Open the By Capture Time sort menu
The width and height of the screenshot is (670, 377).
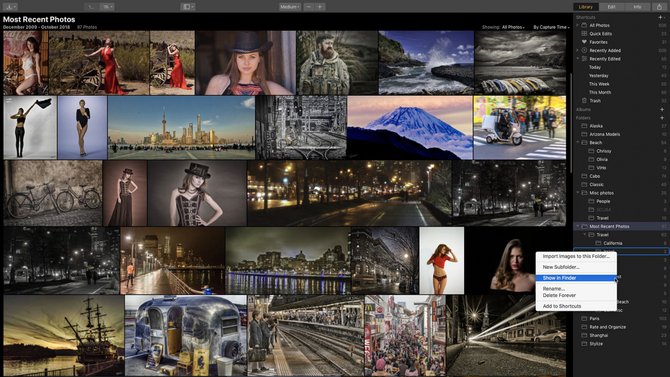[551, 27]
